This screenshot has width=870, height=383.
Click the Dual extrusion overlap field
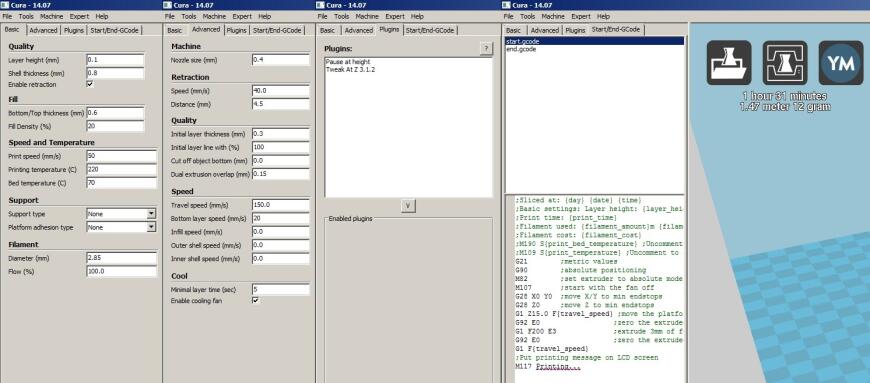[280, 174]
